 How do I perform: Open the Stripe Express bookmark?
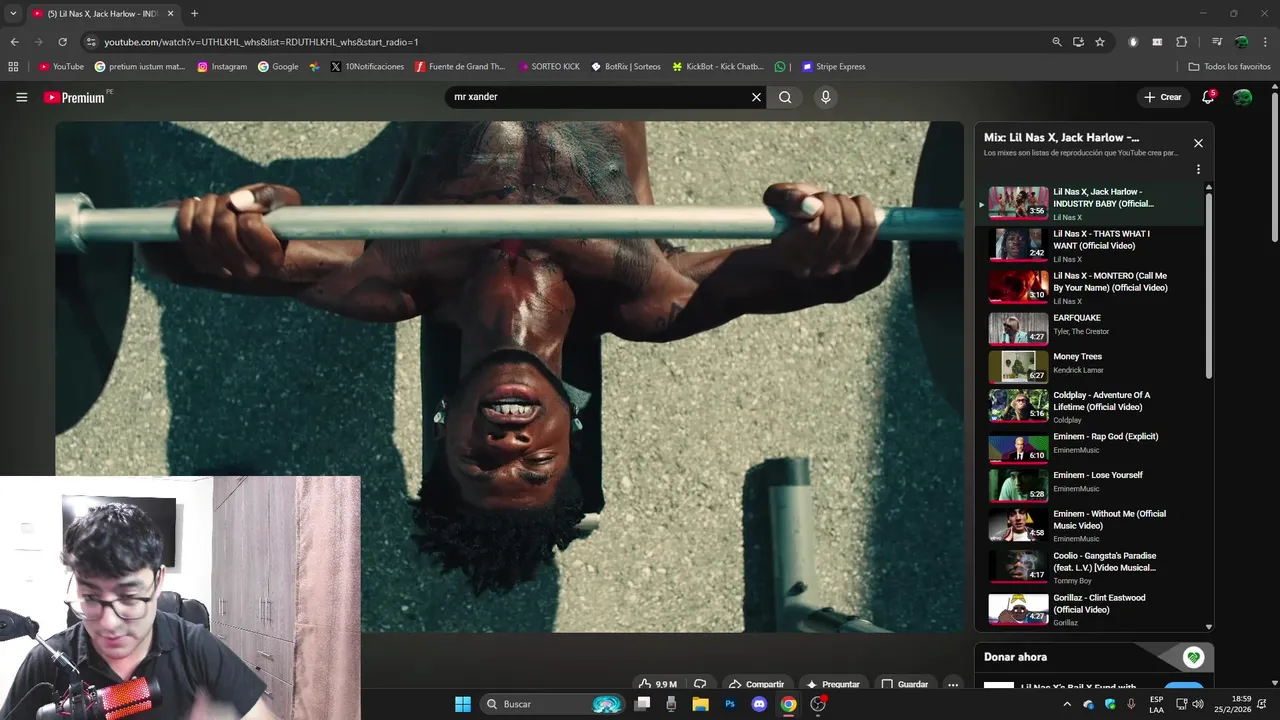(x=833, y=67)
